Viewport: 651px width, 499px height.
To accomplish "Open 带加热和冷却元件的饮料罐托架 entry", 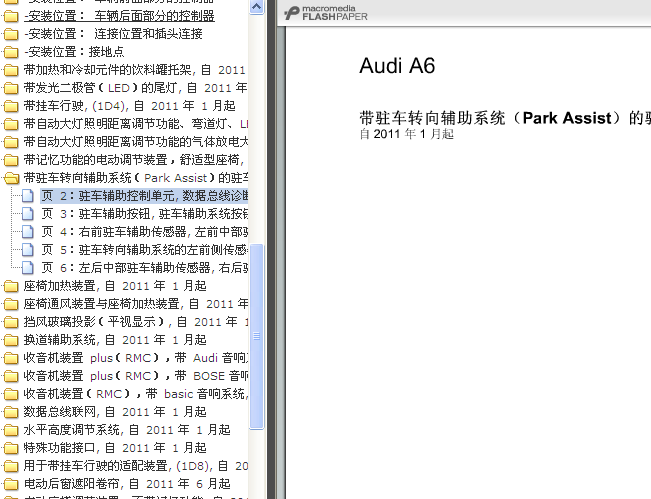I will click(x=135, y=70).
